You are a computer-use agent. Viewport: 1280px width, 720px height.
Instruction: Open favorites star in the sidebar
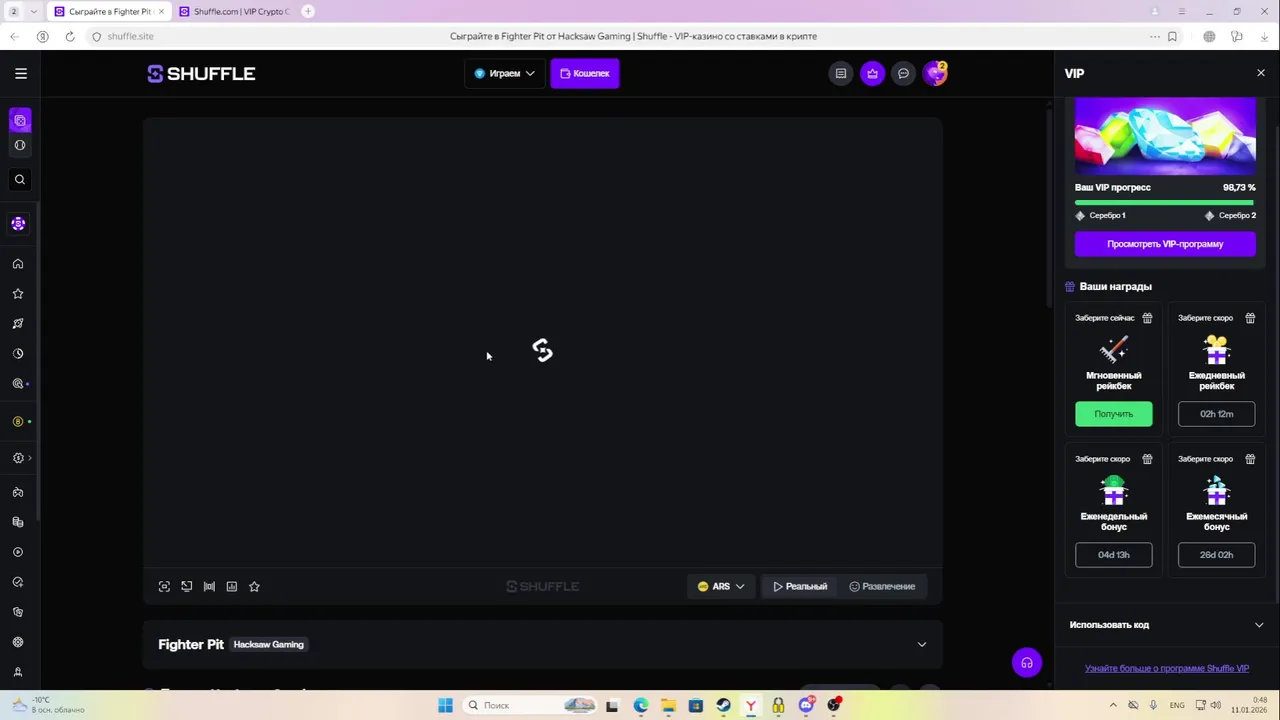pyautogui.click(x=18, y=294)
